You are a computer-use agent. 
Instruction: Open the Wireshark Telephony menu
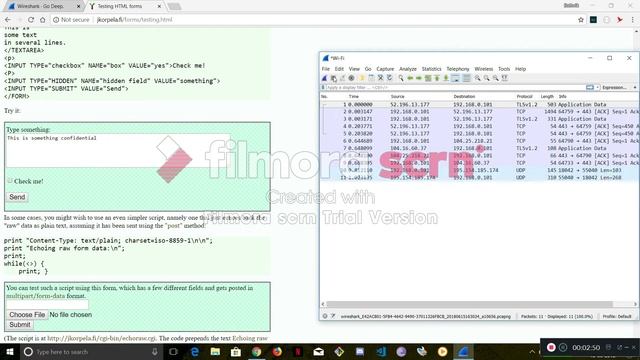(x=458, y=69)
